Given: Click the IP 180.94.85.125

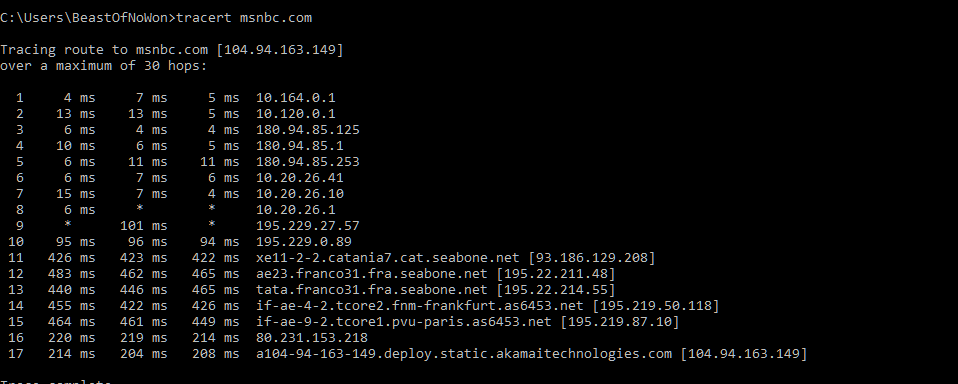Looking at the screenshot, I should point(308,129).
